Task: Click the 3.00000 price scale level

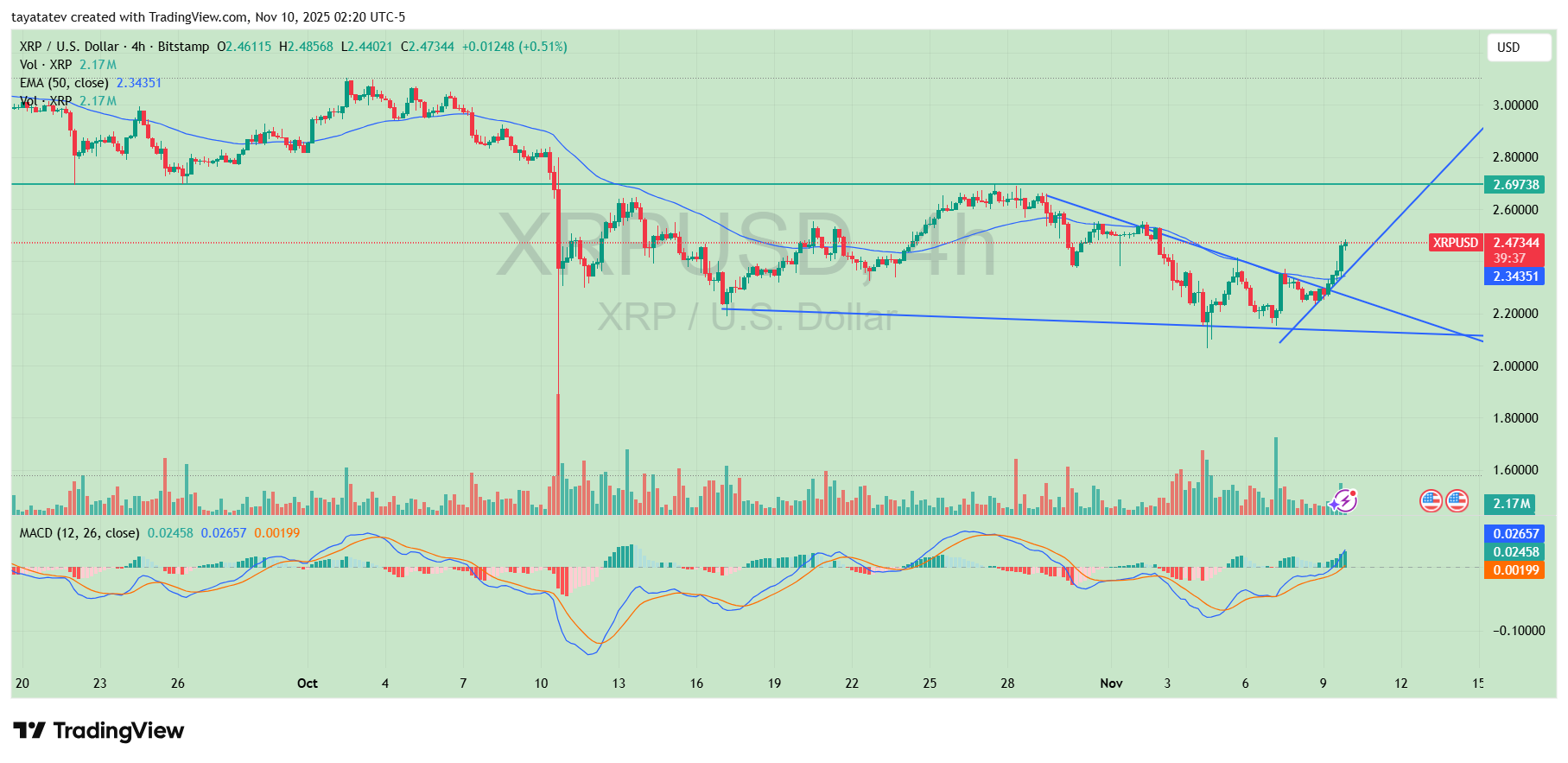Action: pos(1515,105)
